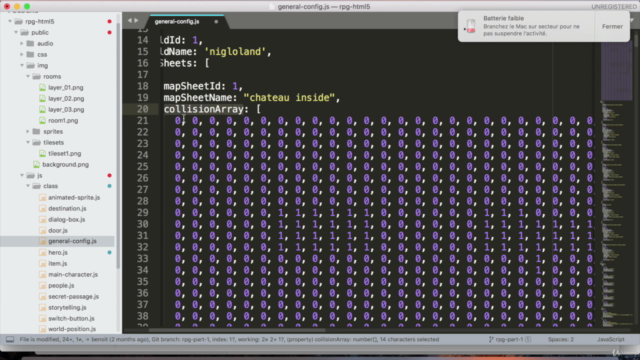This screenshot has width=640, height=360.
Task: Collapse the js folder arrow
Action: (22, 175)
